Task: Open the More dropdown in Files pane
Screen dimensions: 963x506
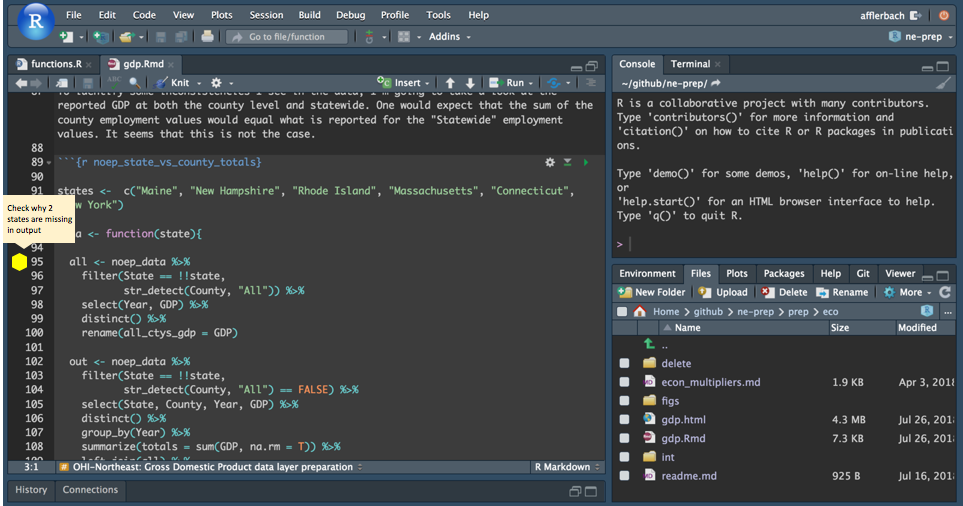Action: point(908,292)
